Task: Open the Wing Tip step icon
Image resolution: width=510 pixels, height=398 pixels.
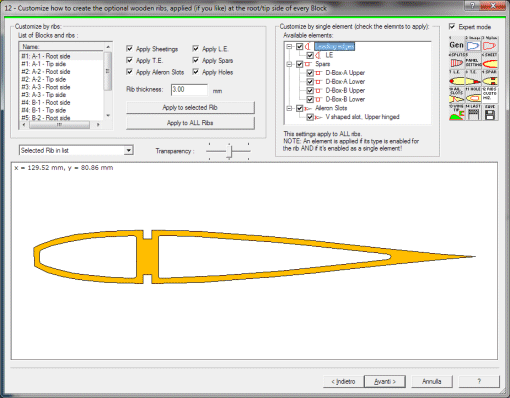Action: [456, 113]
